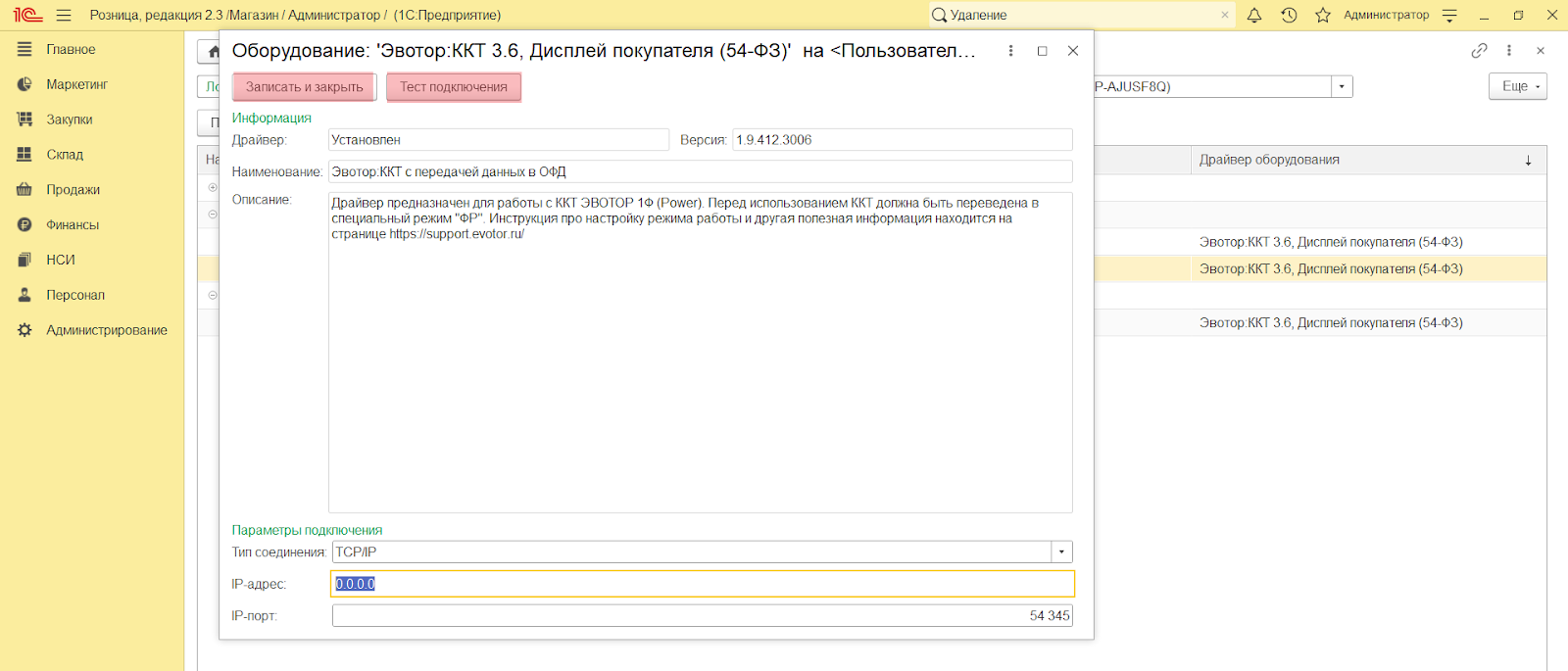This screenshot has height=671, width=1568.
Task: Open the 1C main menu logo
Action: pos(27,15)
